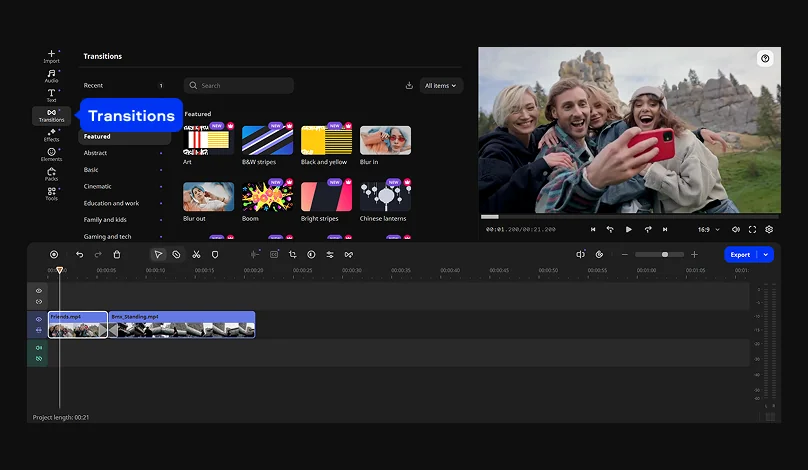Screen dimensions: 808x470
Task: Open preview settings gear icon
Action: (x=769, y=229)
